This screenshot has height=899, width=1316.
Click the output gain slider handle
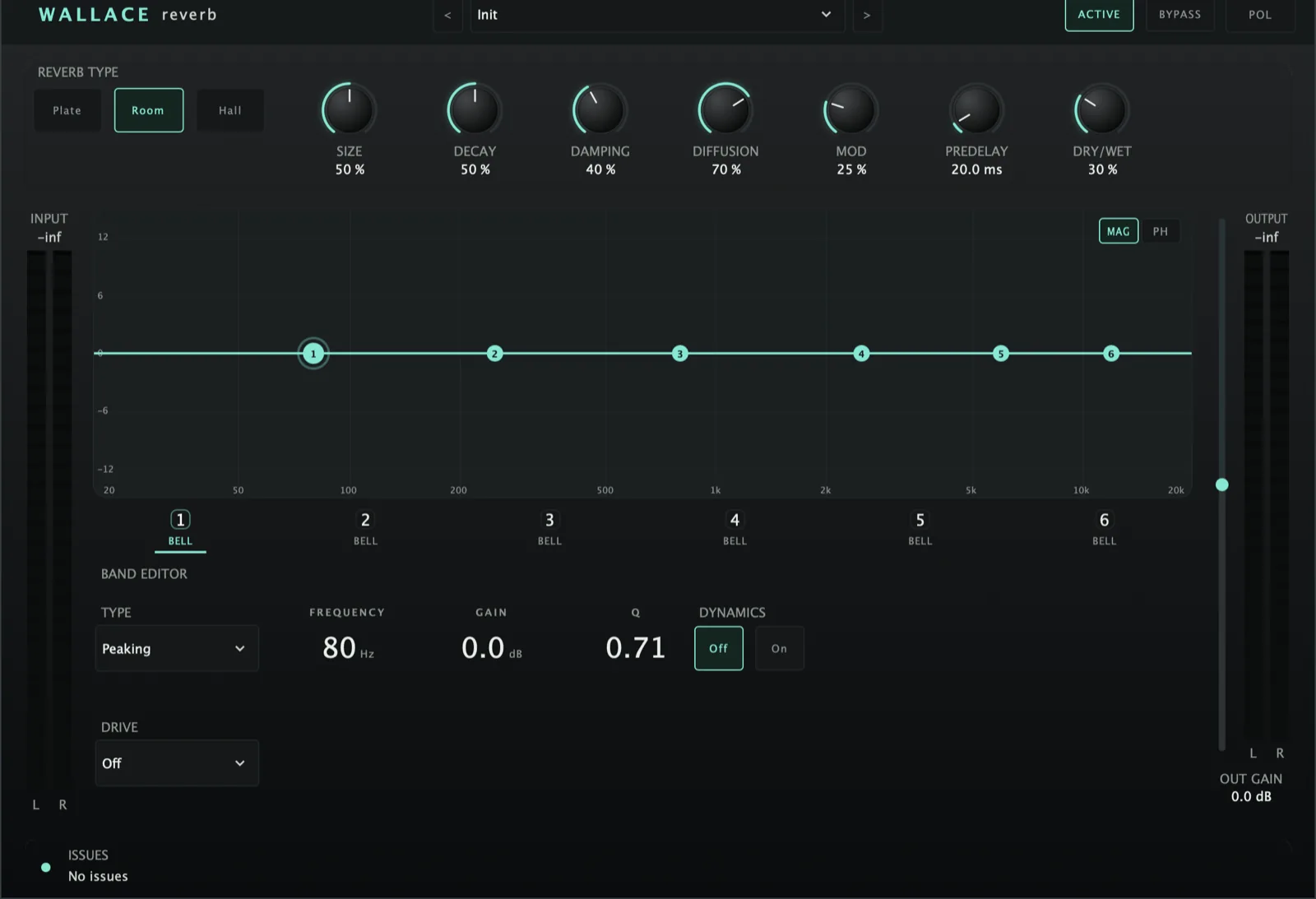1222,484
